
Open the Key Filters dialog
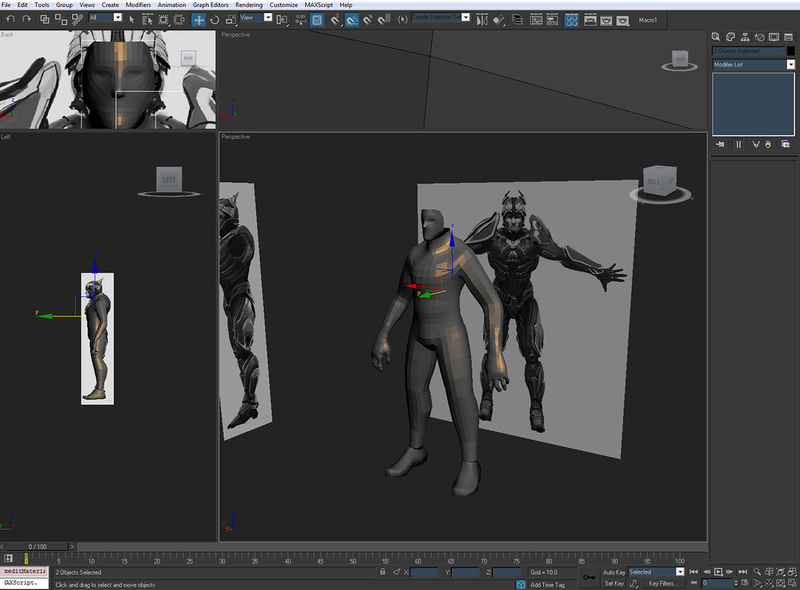click(662, 583)
